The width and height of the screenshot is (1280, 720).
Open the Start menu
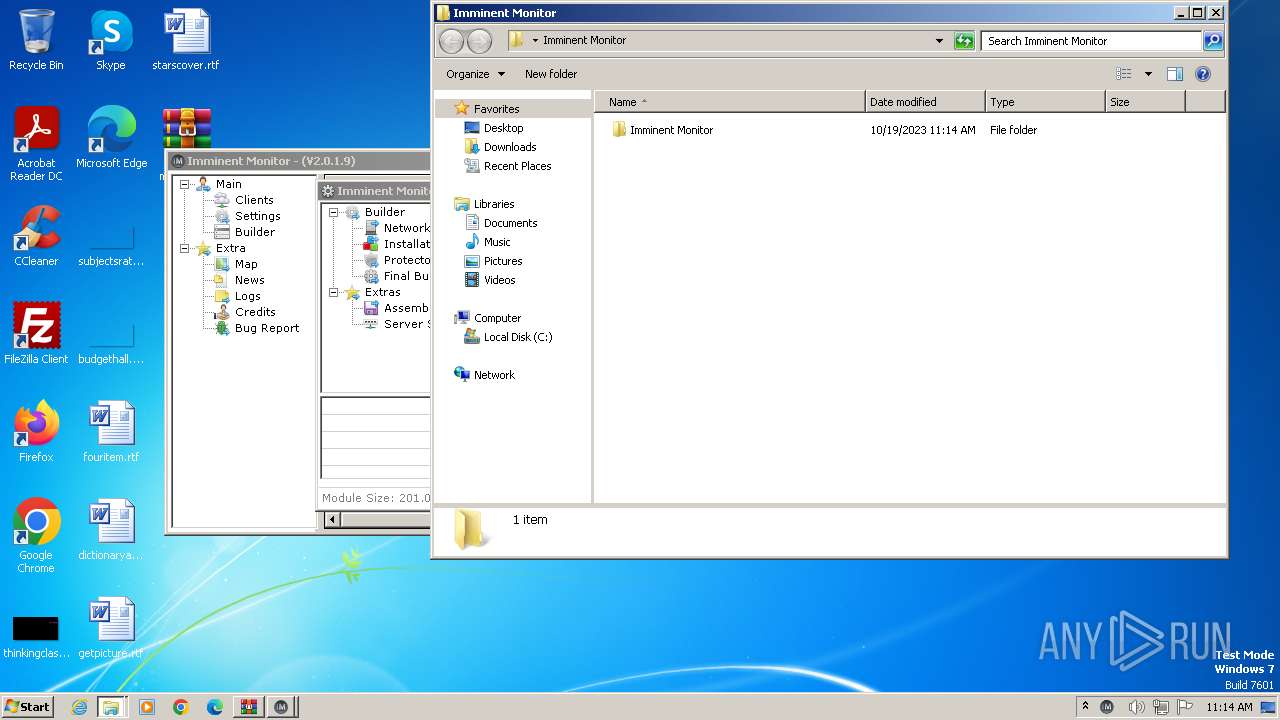(x=27, y=707)
